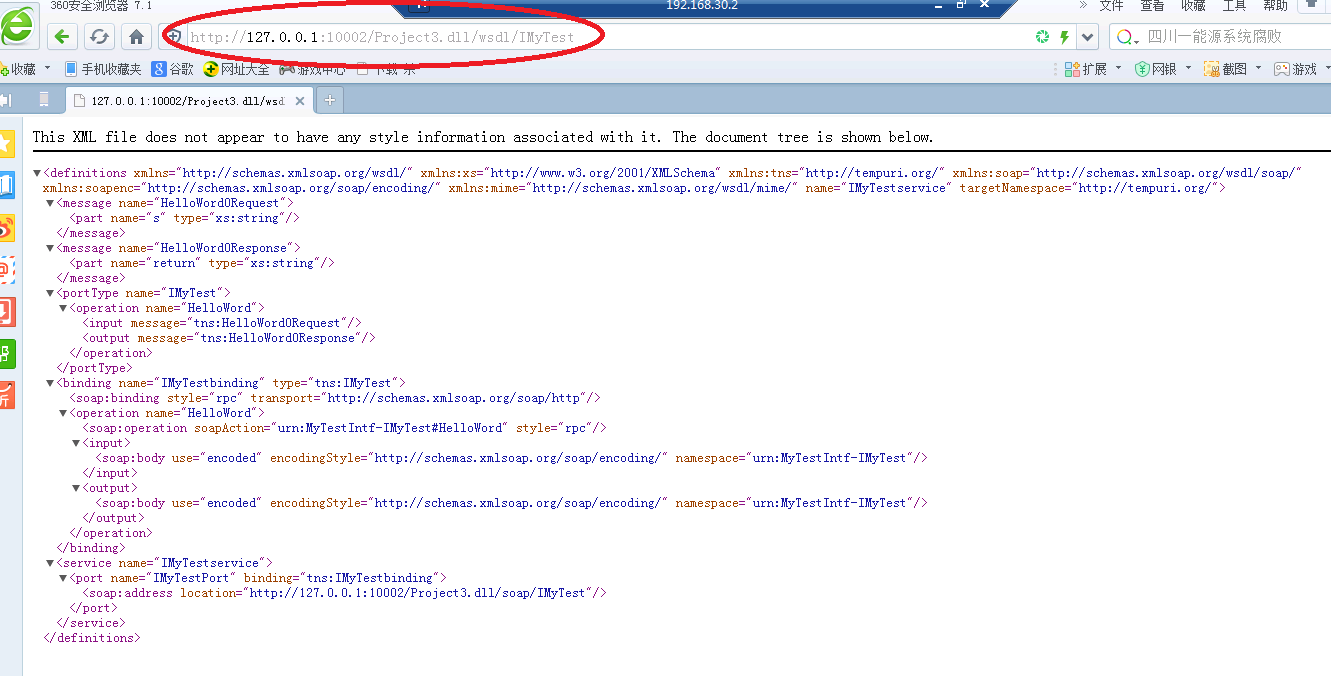1331x676 pixels.
Task: Open the 帮助 menu
Action: [1275, 5]
